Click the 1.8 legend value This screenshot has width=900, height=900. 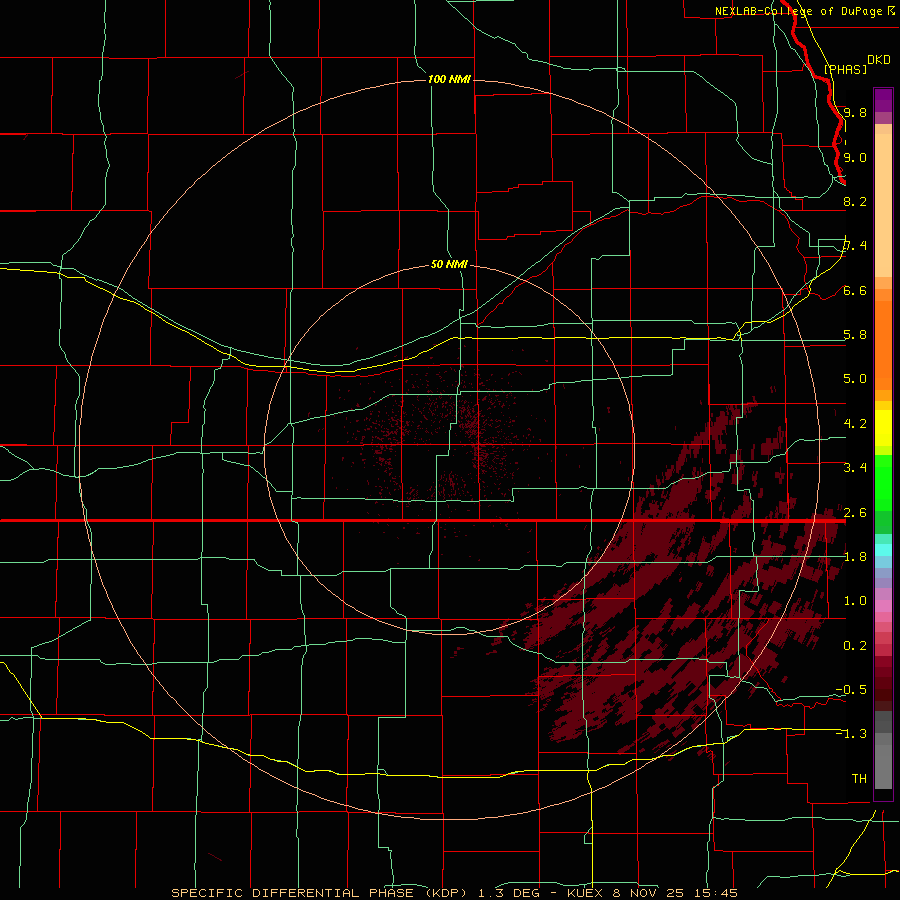[855, 557]
